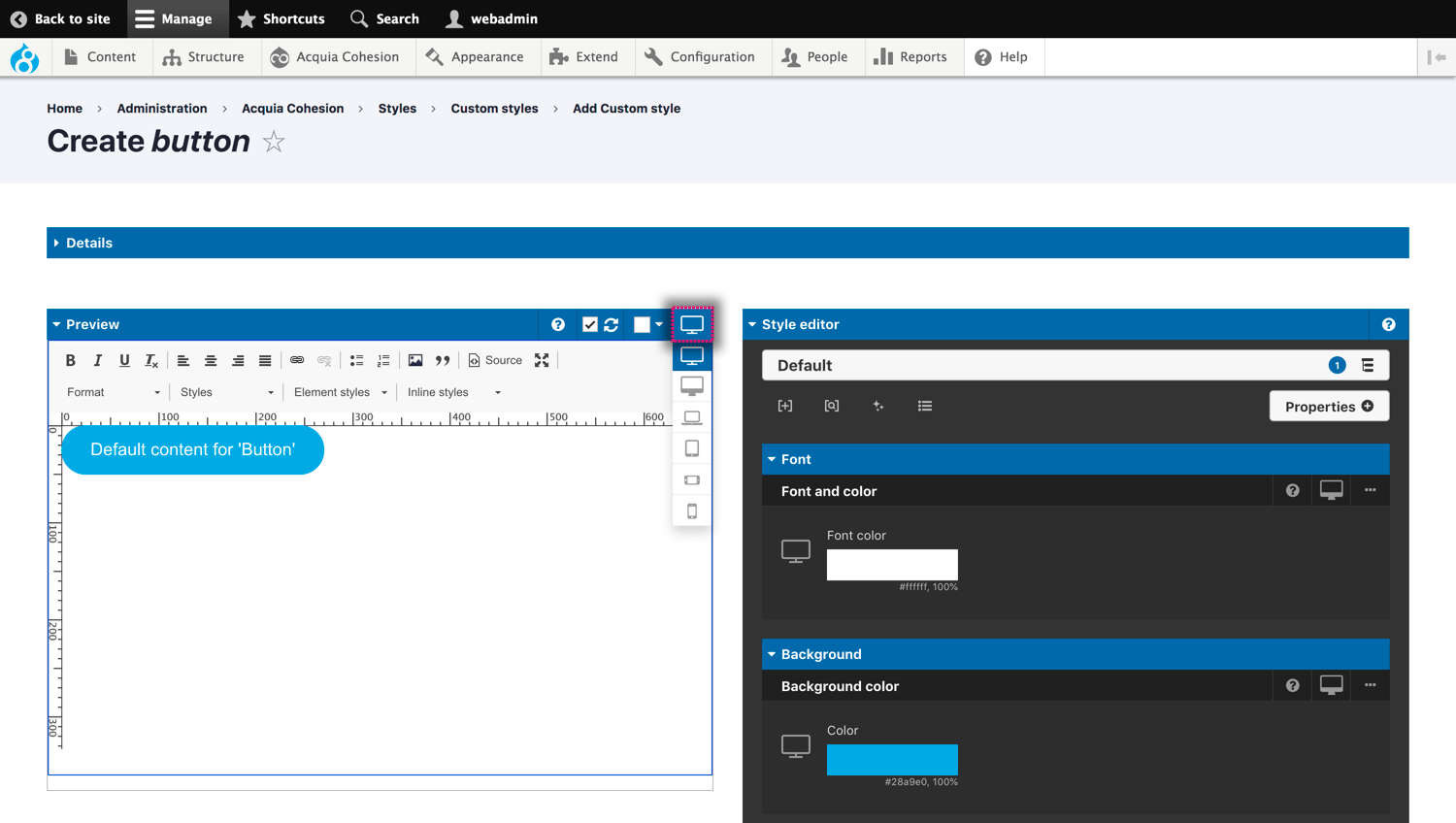Toggle the checkbox in the Preview header

(589, 325)
